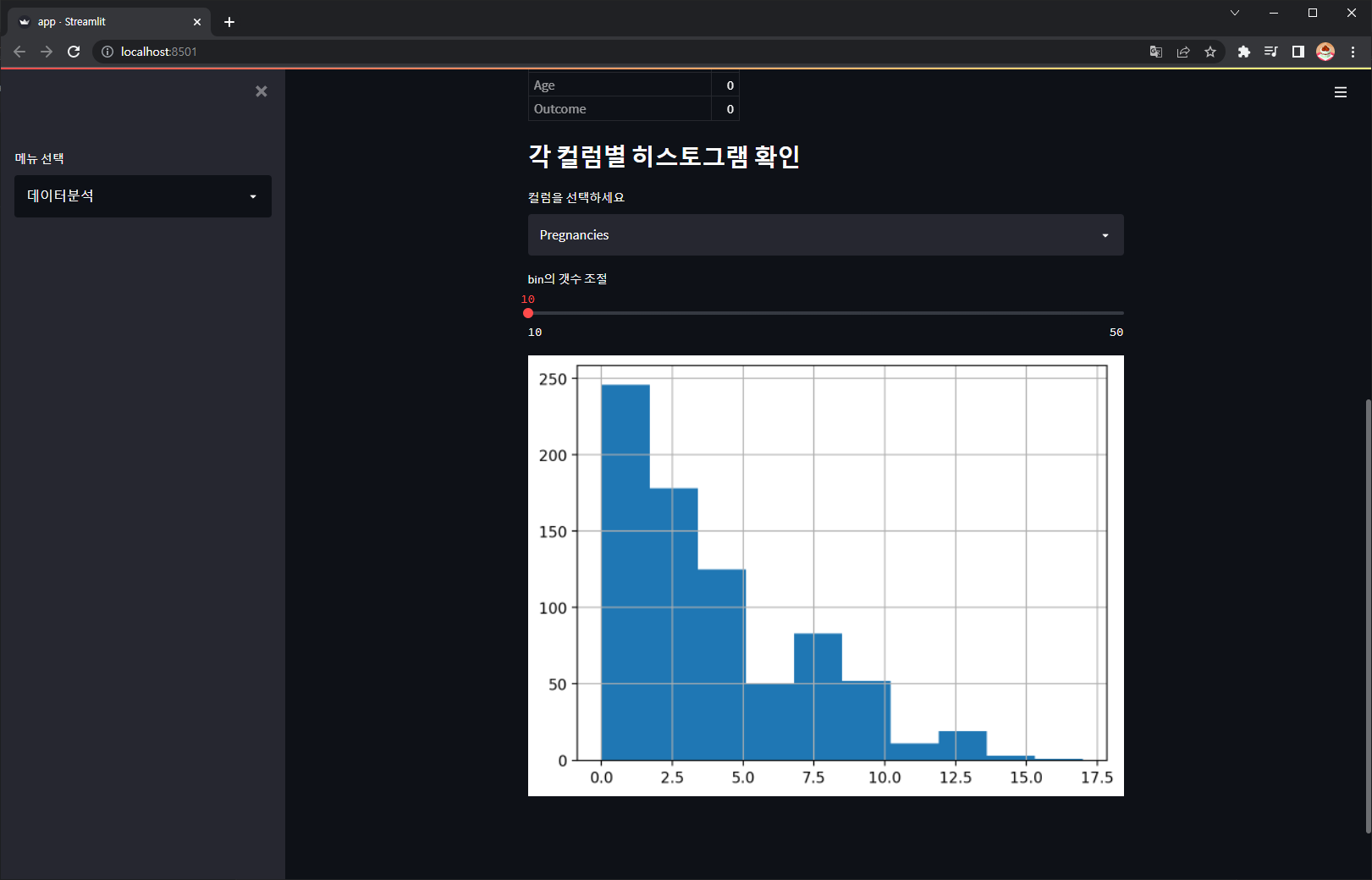The height and width of the screenshot is (880, 1372).
Task: Click the 메뉴 선택 sidebar label
Action: [x=39, y=158]
